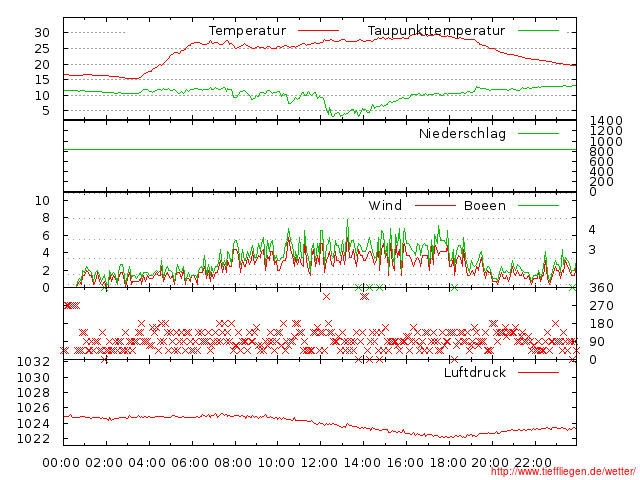This screenshot has width=640, height=480.
Task: Click the 06:00 time axis label
Action: [x=190, y=463]
